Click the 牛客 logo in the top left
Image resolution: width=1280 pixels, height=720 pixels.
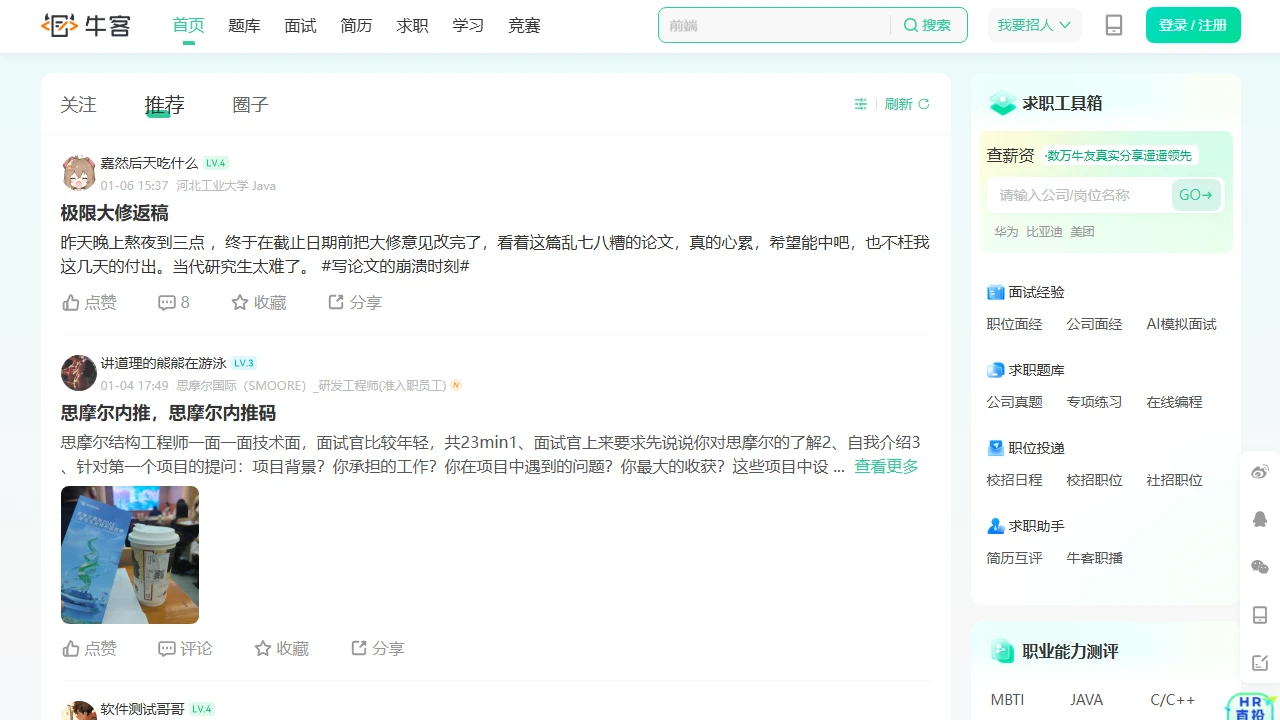pyautogui.click(x=85, y=26)
